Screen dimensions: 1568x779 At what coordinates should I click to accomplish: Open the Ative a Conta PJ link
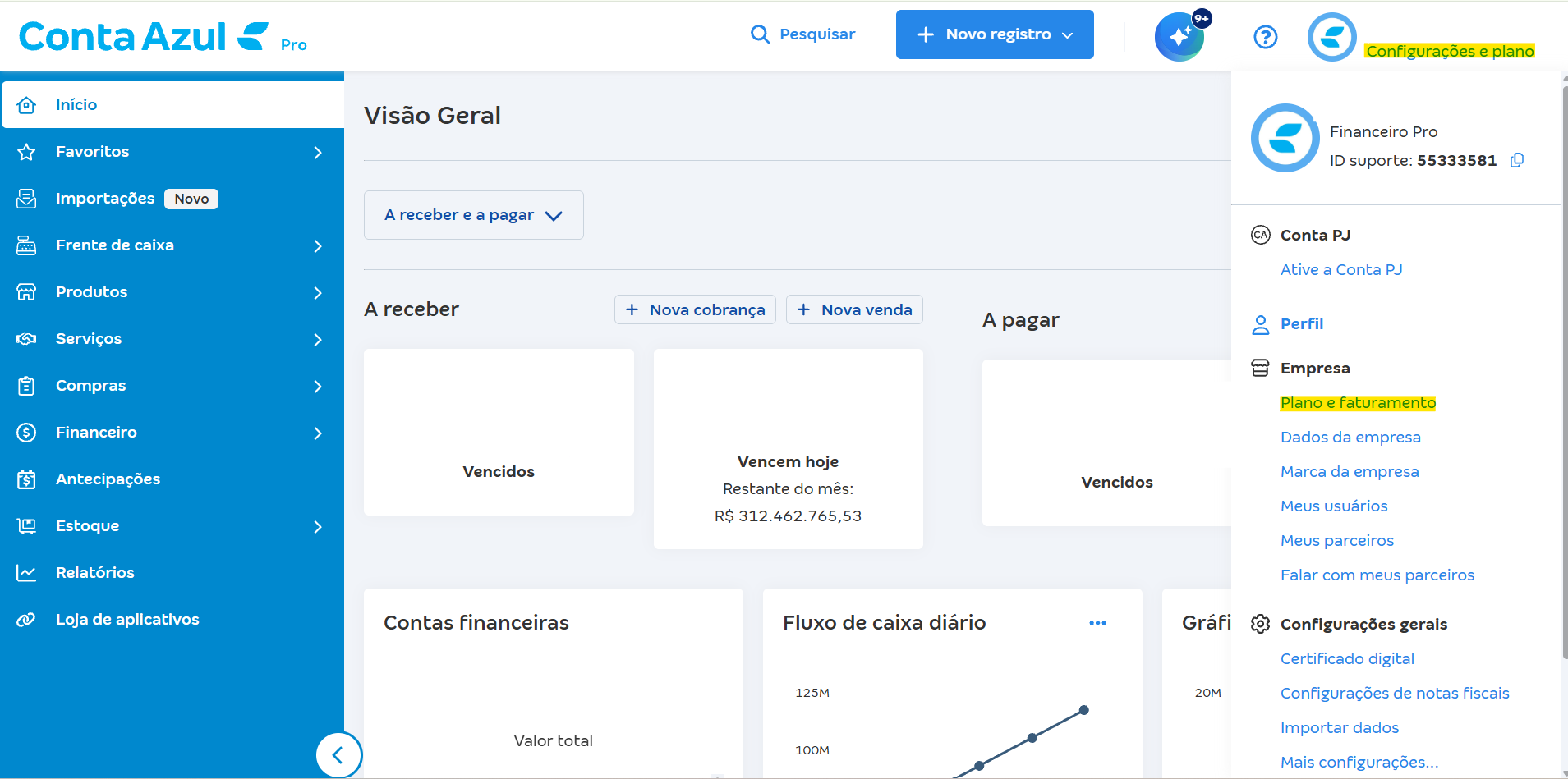tap(1341, 270)
